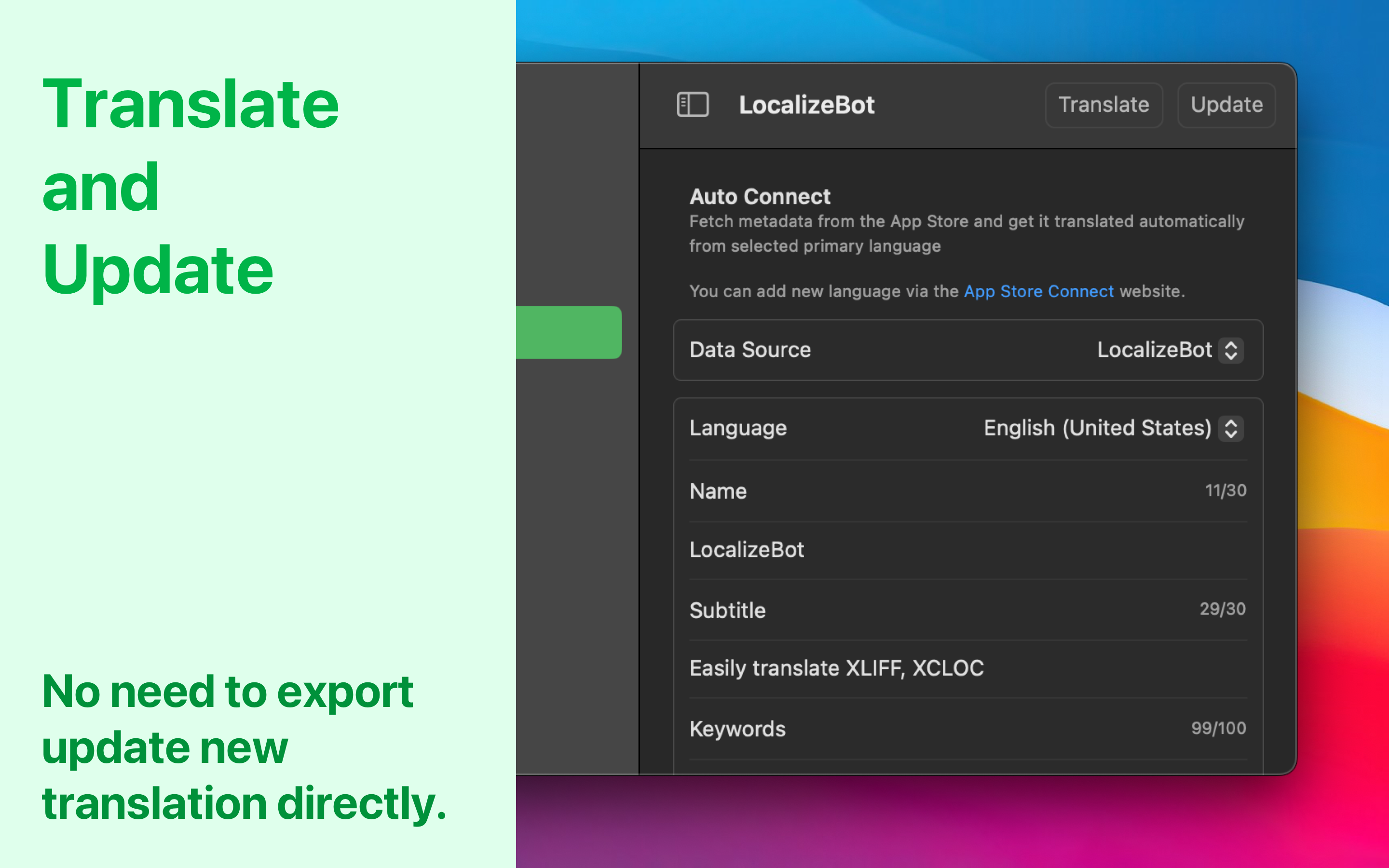The width and height of the screenshot is (1389, 868).
Task: Open the Language English (United States) dropdown
Action: tap(1114, 428)
